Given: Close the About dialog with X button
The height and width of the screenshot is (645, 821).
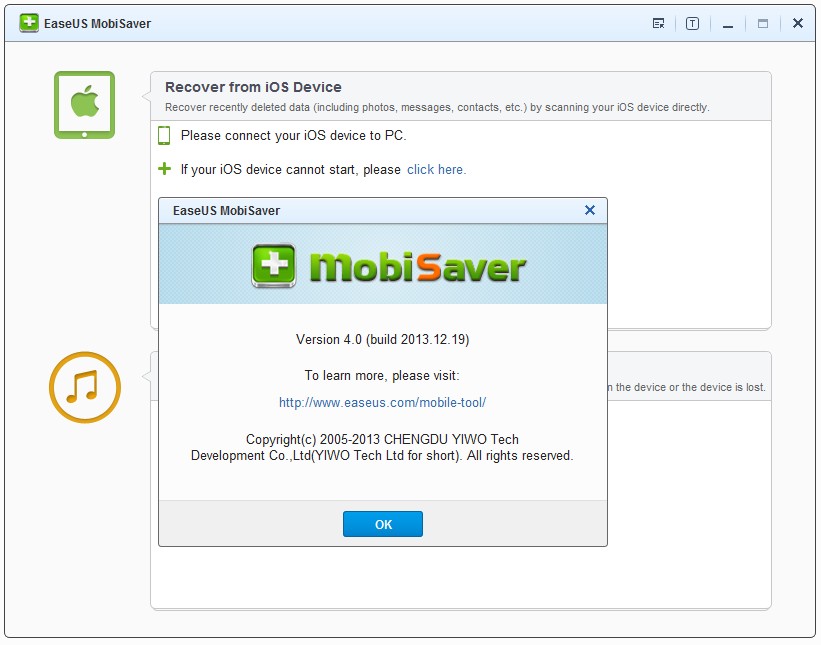Looking at the screenshot, I should [x=590, y=210].
